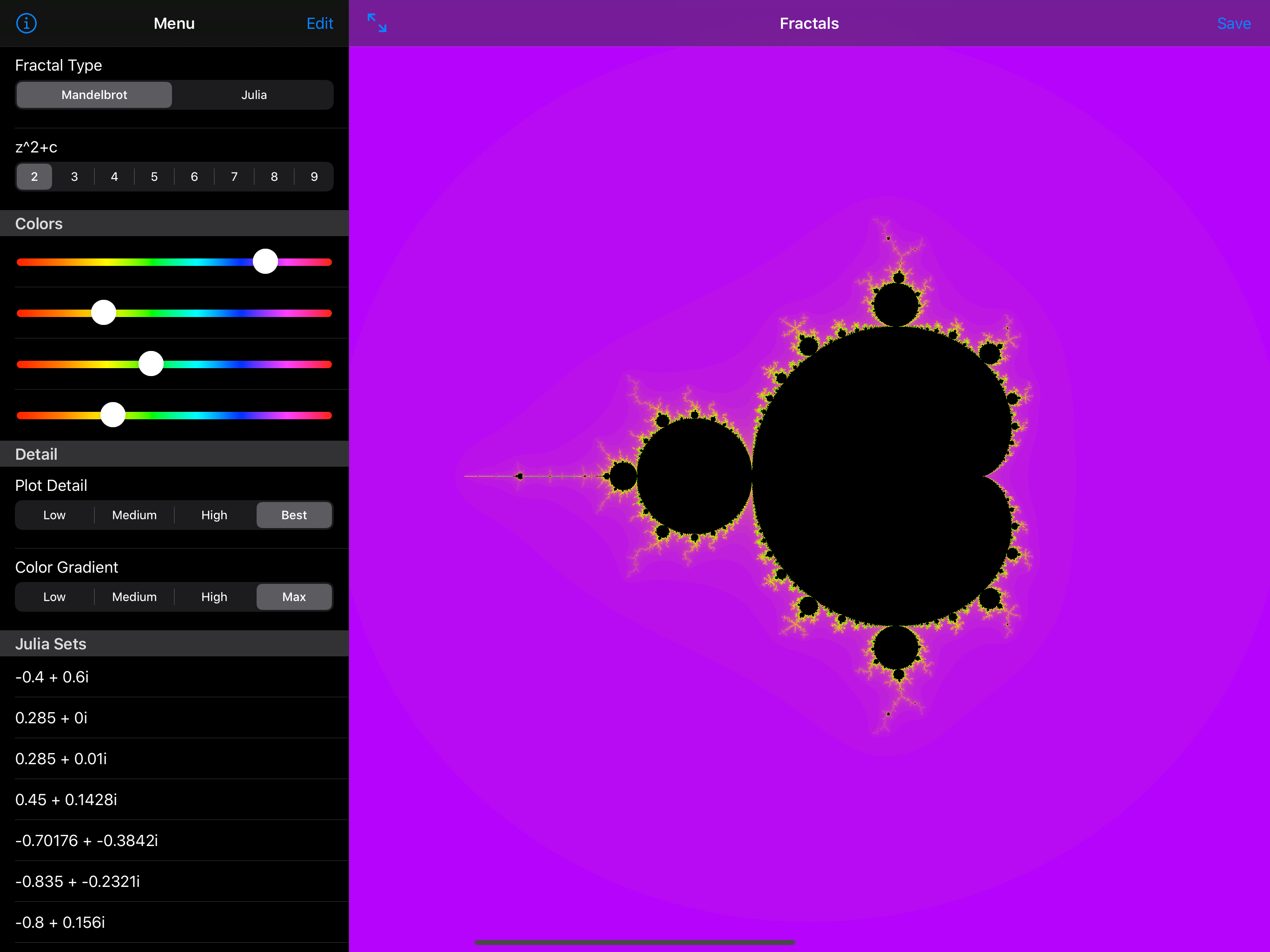This screenshot has width=1270, height=952.
Task: Set Plot Detail to Low
Action: tap(54, 515)
